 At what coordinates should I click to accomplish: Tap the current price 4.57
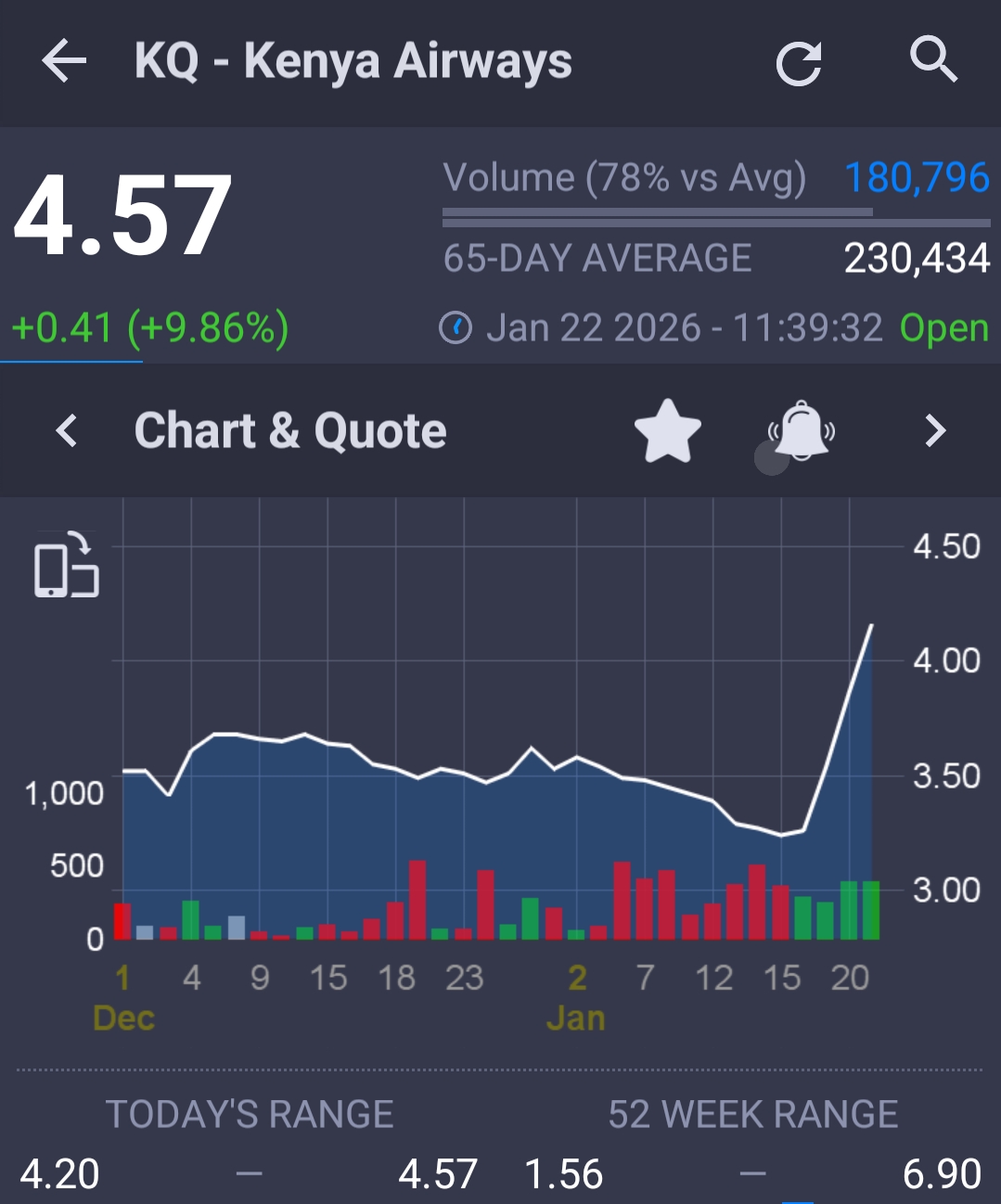click(123, 217)
